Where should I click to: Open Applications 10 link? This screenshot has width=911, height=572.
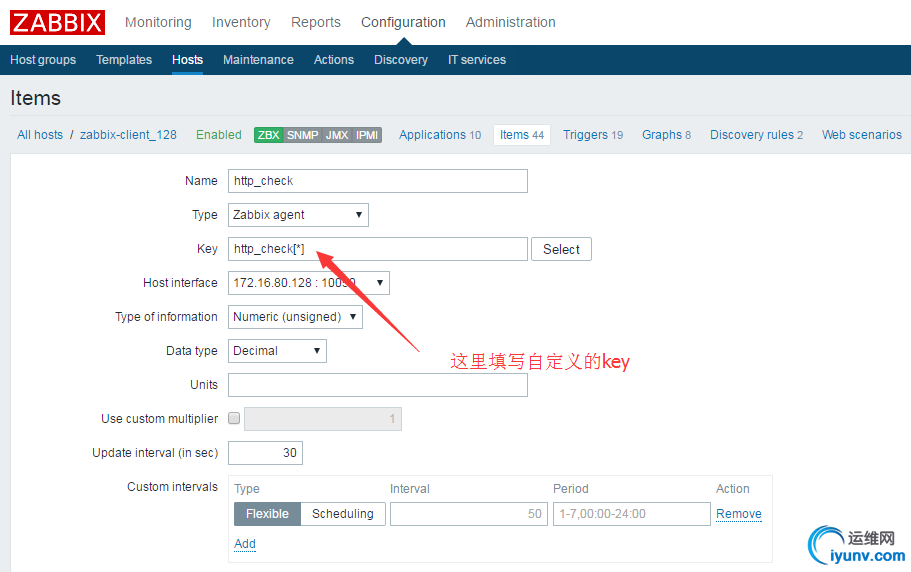click(440, 135)
